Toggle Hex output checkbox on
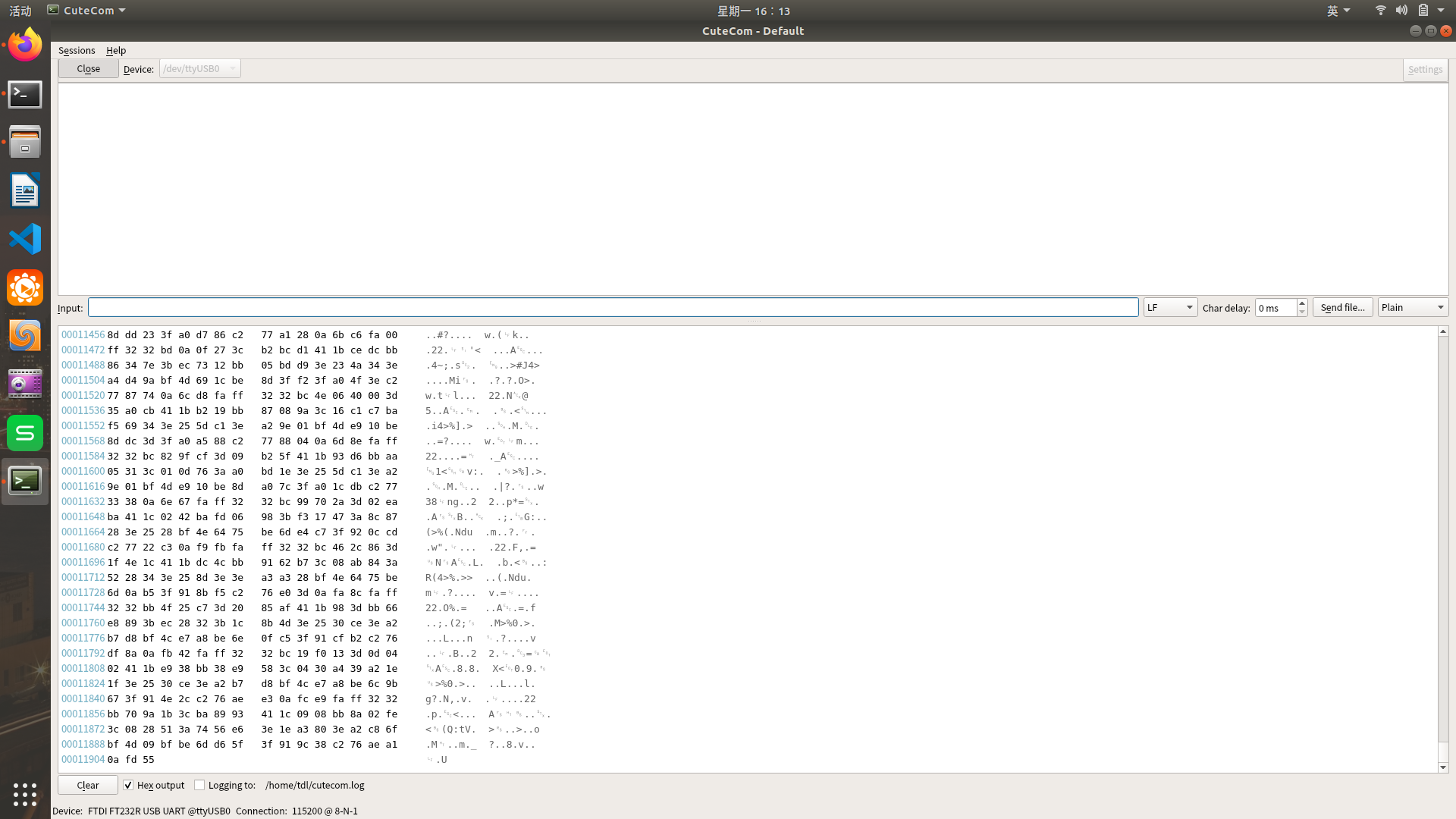Viewport: 1456px width, 819px height. pos(128,785)
